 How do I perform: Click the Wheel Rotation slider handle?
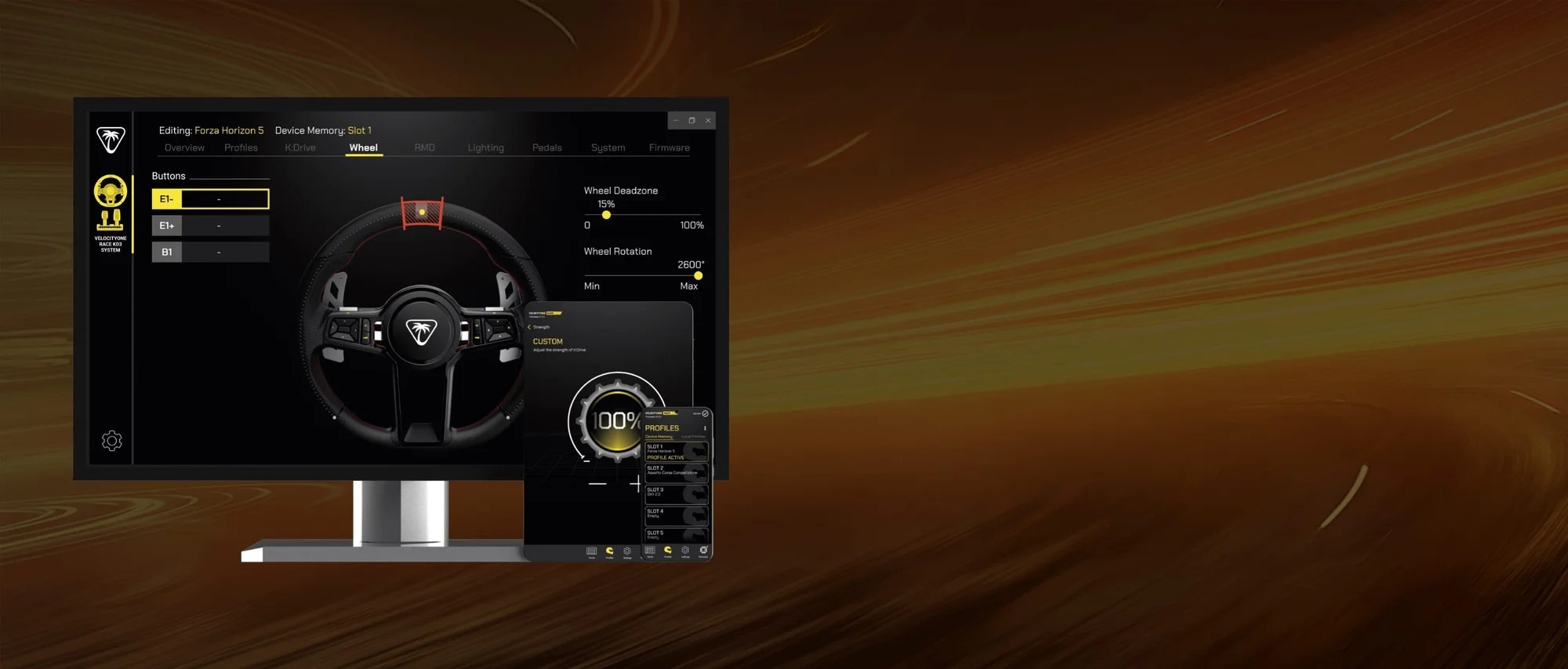[x=698, y=276]
